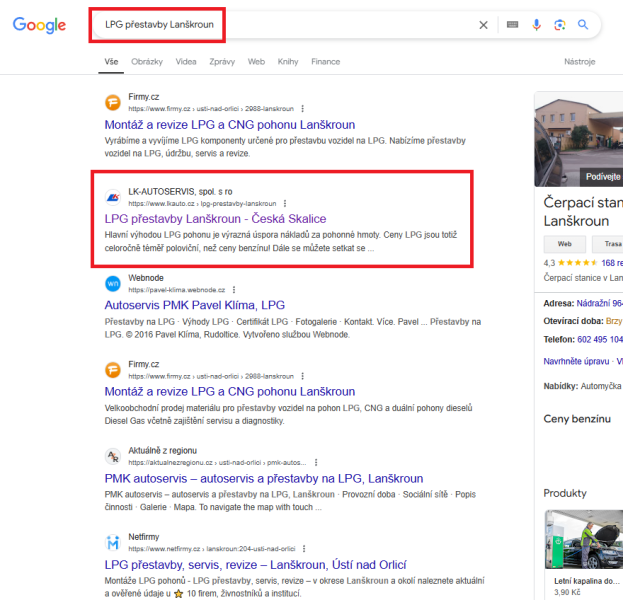Screen dimensions: 623x600
Task: Open the Zprávy tab
Action: tap(222, 62)
